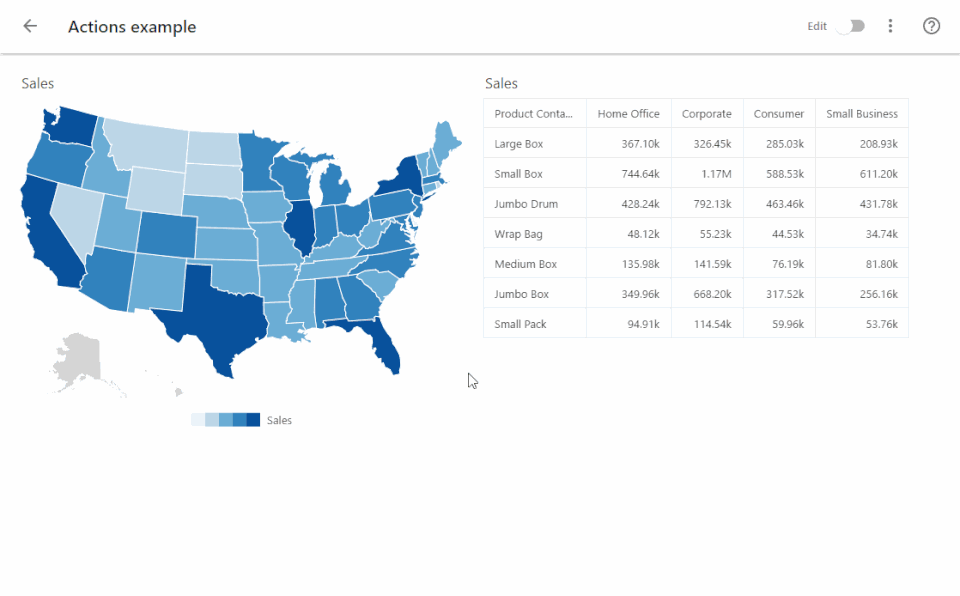This screenshot has height=596, width=960.
Task: Sort by Home Office column header
Action: point(628,114)
